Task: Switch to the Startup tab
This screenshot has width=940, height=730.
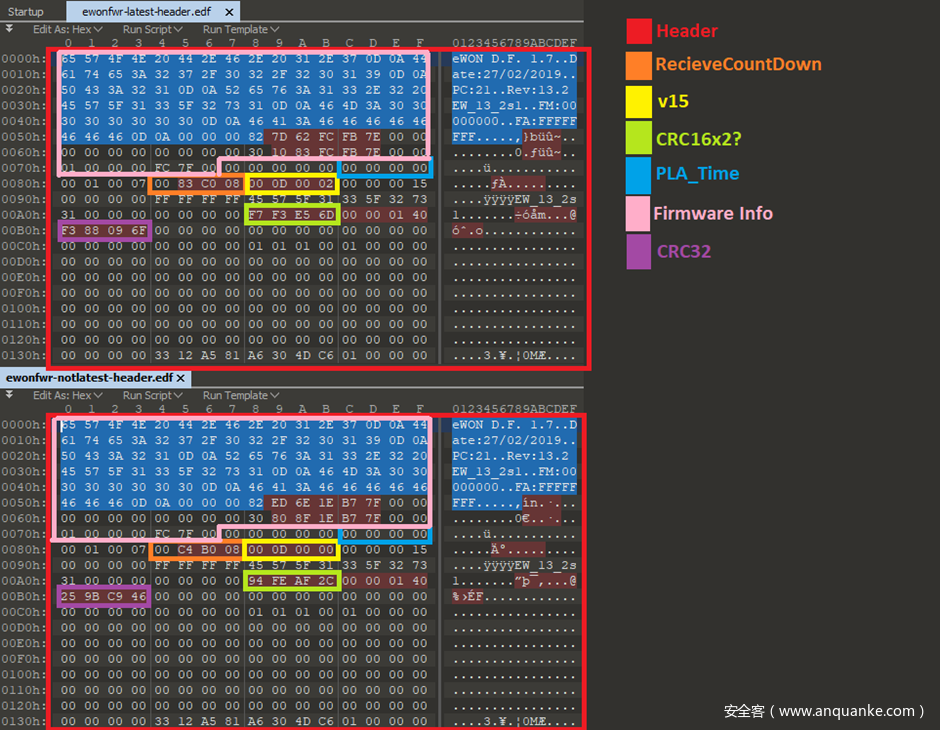Action: [x=25, y=12]
